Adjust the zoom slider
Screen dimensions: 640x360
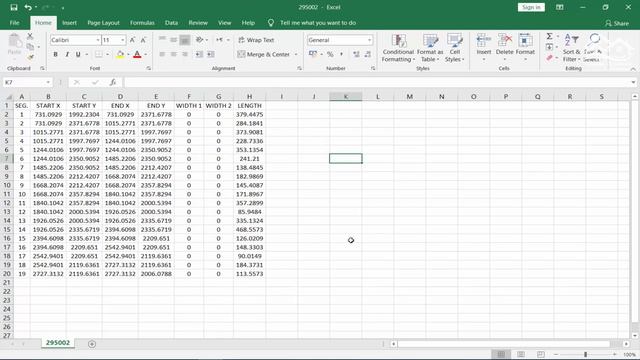(585, 354)
